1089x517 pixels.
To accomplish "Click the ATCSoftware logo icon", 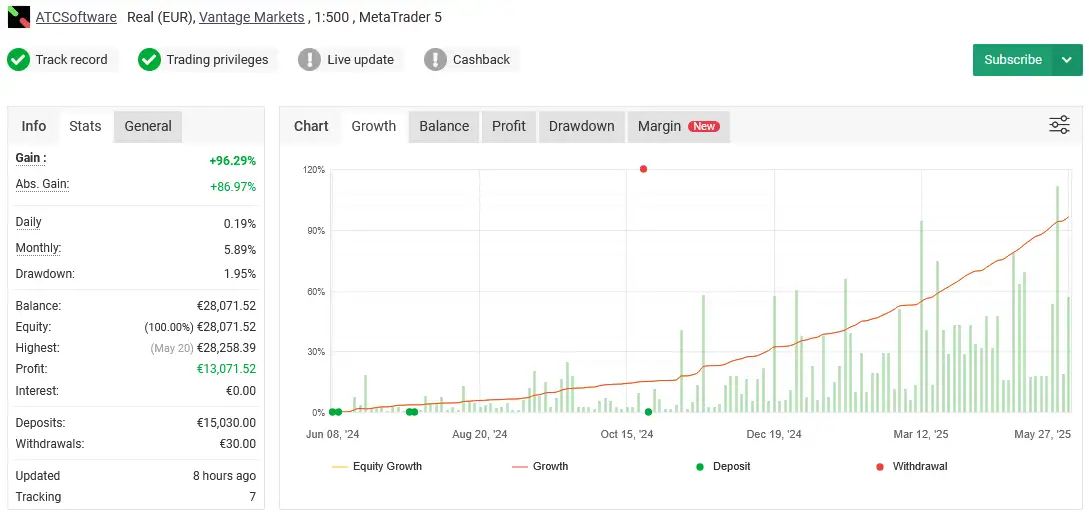I will (x=19, y=17).
